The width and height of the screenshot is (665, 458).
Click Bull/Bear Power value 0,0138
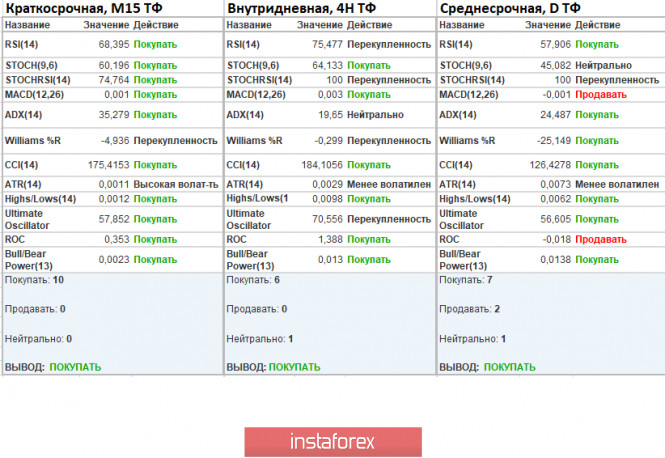[556, 260]
